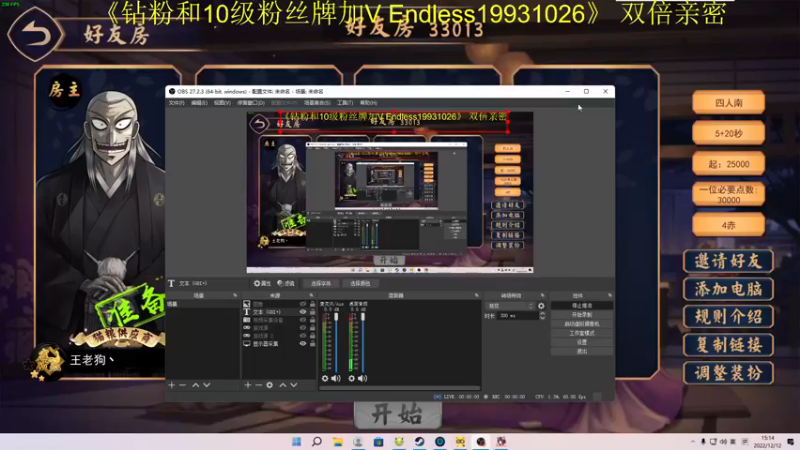
Task: Open the 文件(F) menu in OBS
Action: coord(176,103)
